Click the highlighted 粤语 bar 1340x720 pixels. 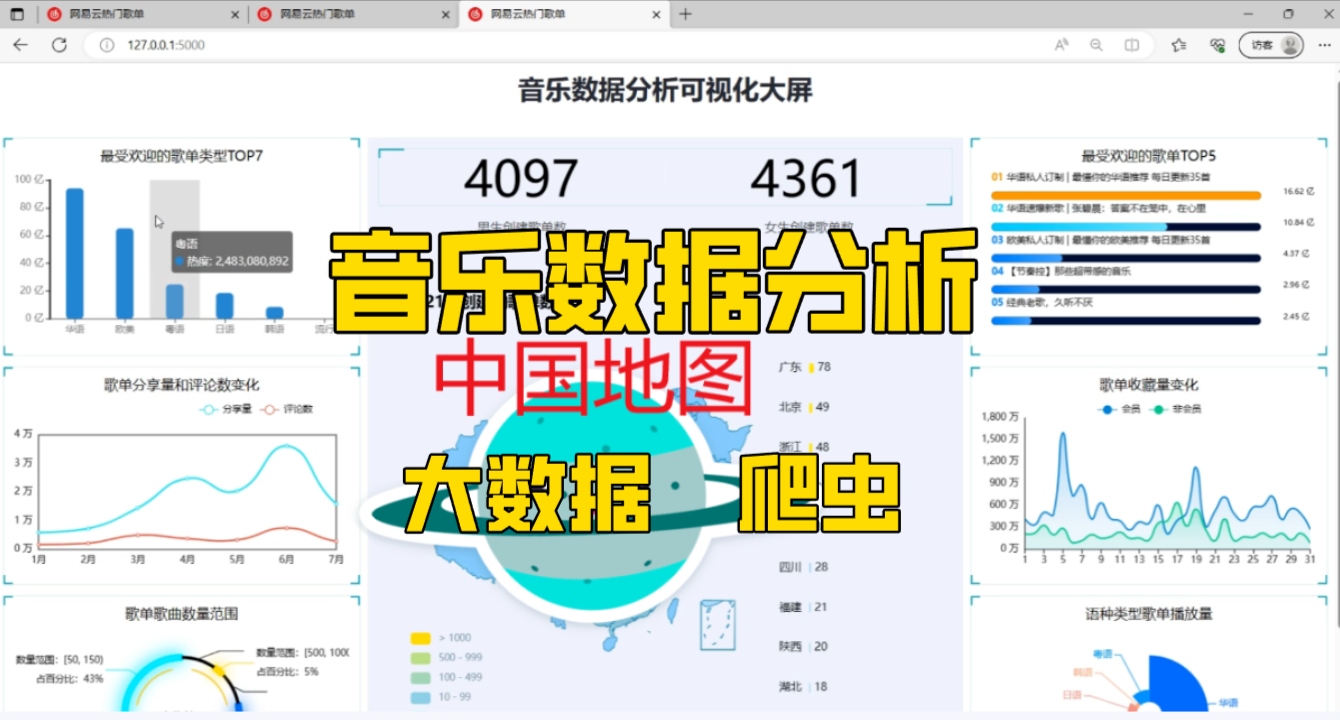[x=174, y=301]
